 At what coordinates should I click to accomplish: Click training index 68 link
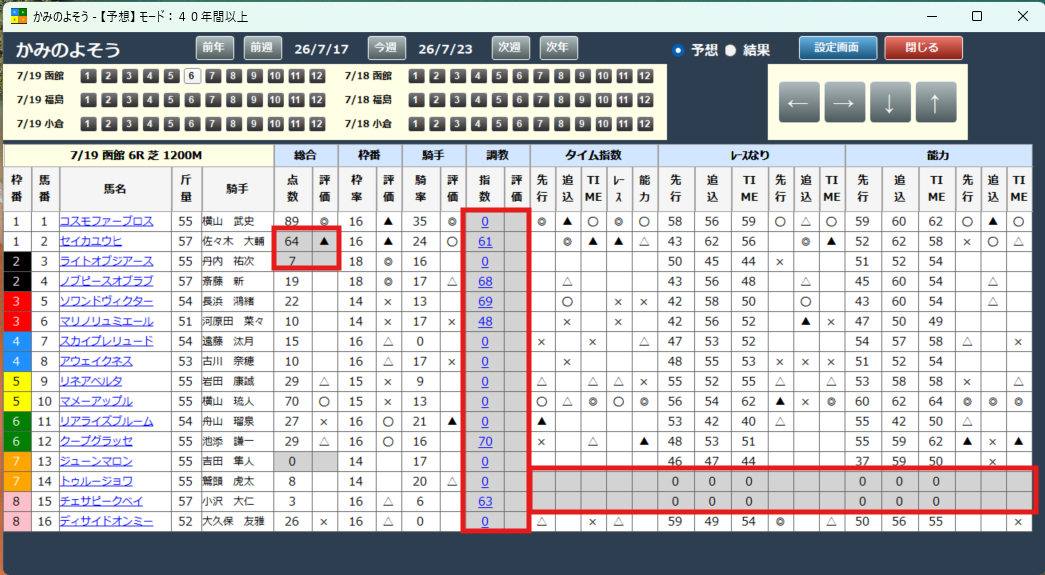(x=485, y=281)
